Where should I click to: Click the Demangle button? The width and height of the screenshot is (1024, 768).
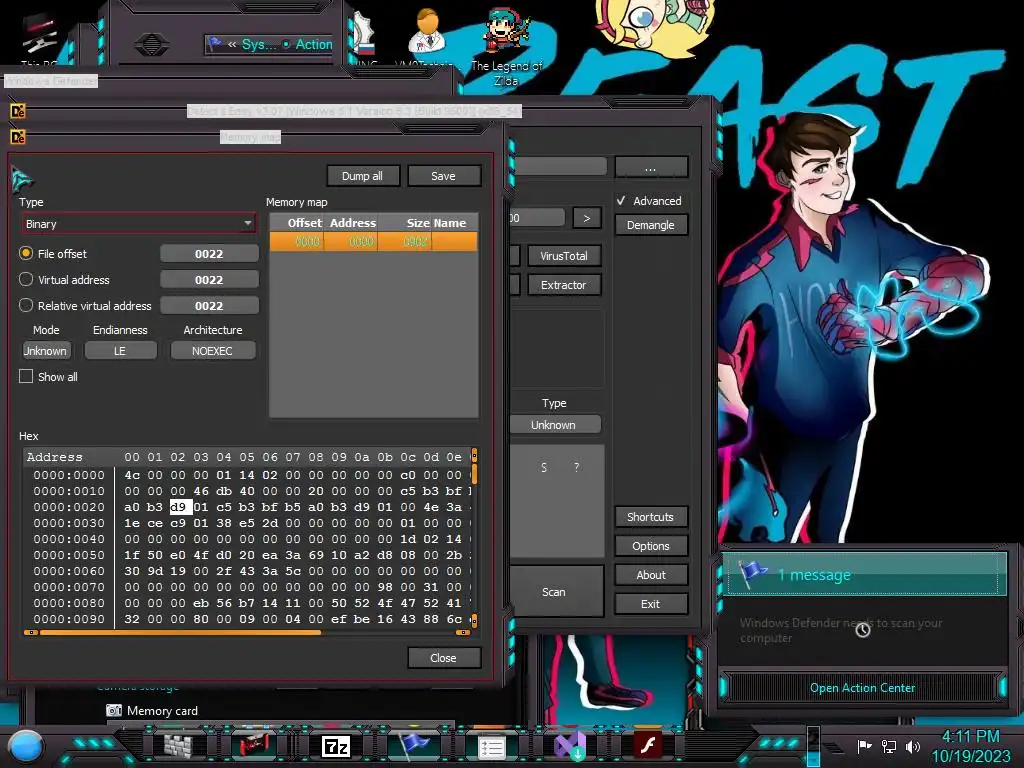pos(650,225)
